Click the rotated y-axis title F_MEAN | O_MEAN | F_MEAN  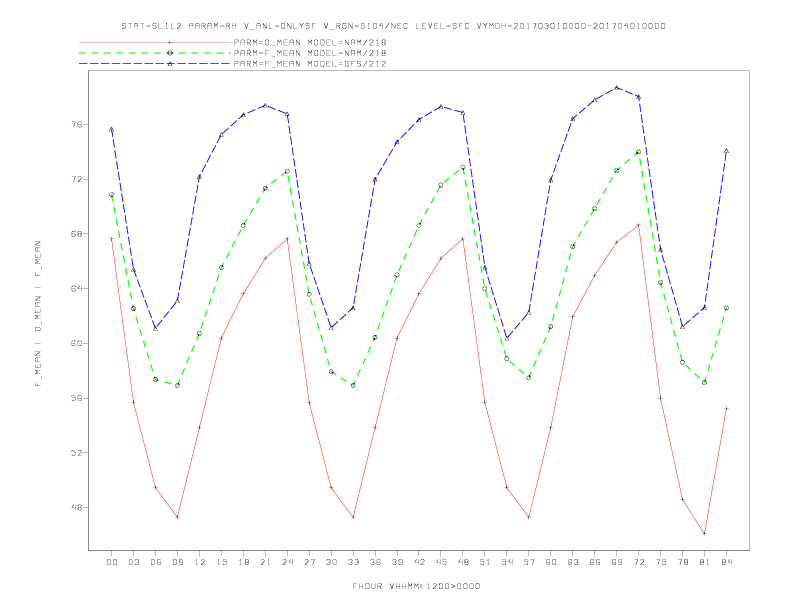click(x=38, y=314)
